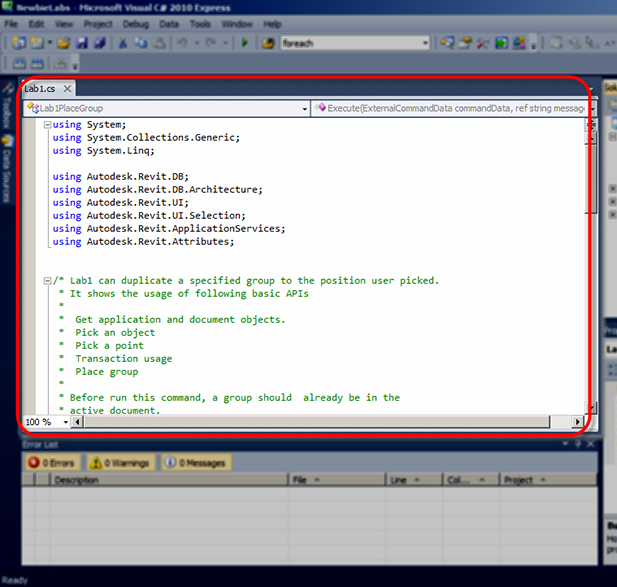This screenshot has width=617, height=587.
Task: Click the code line 'using System.Linq;'
Action: coord(103,151)
